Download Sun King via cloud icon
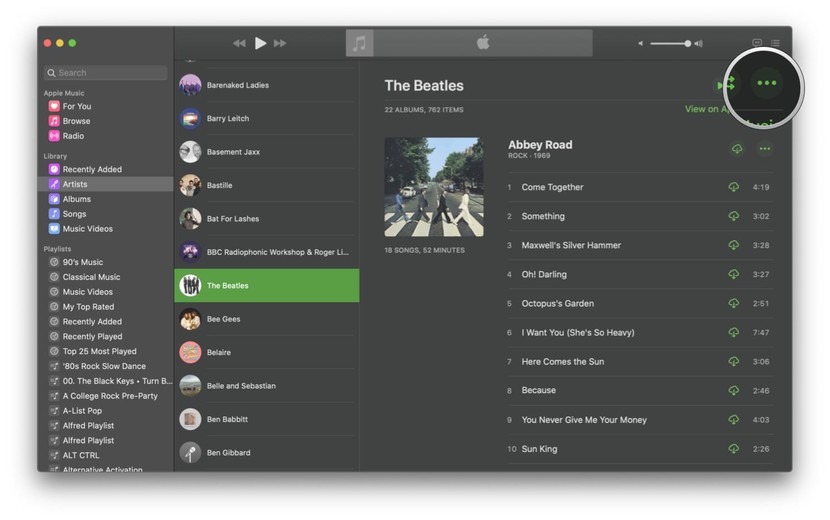830x520 pixels. 733,449
